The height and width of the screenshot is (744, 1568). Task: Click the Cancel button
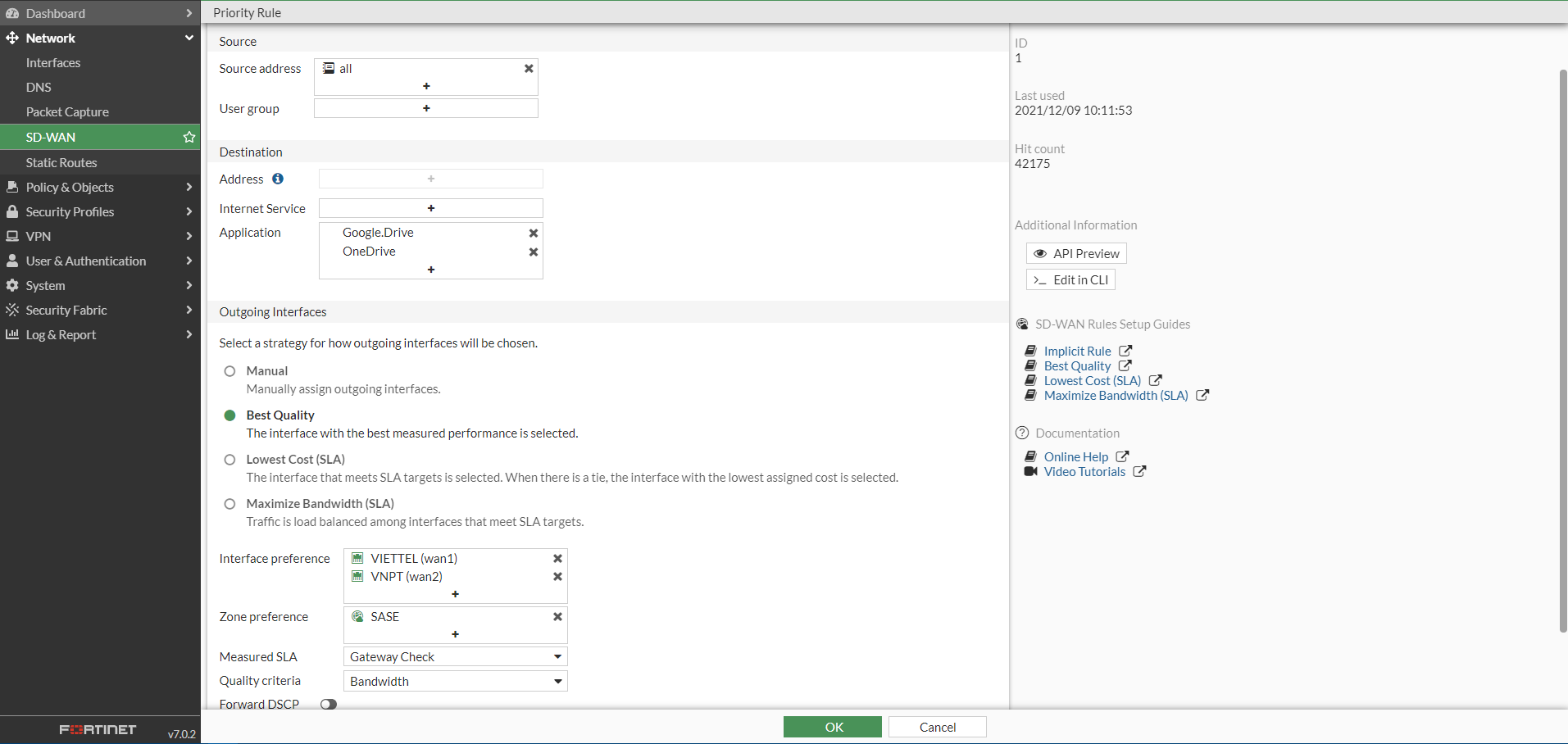[x=938, y=727]
